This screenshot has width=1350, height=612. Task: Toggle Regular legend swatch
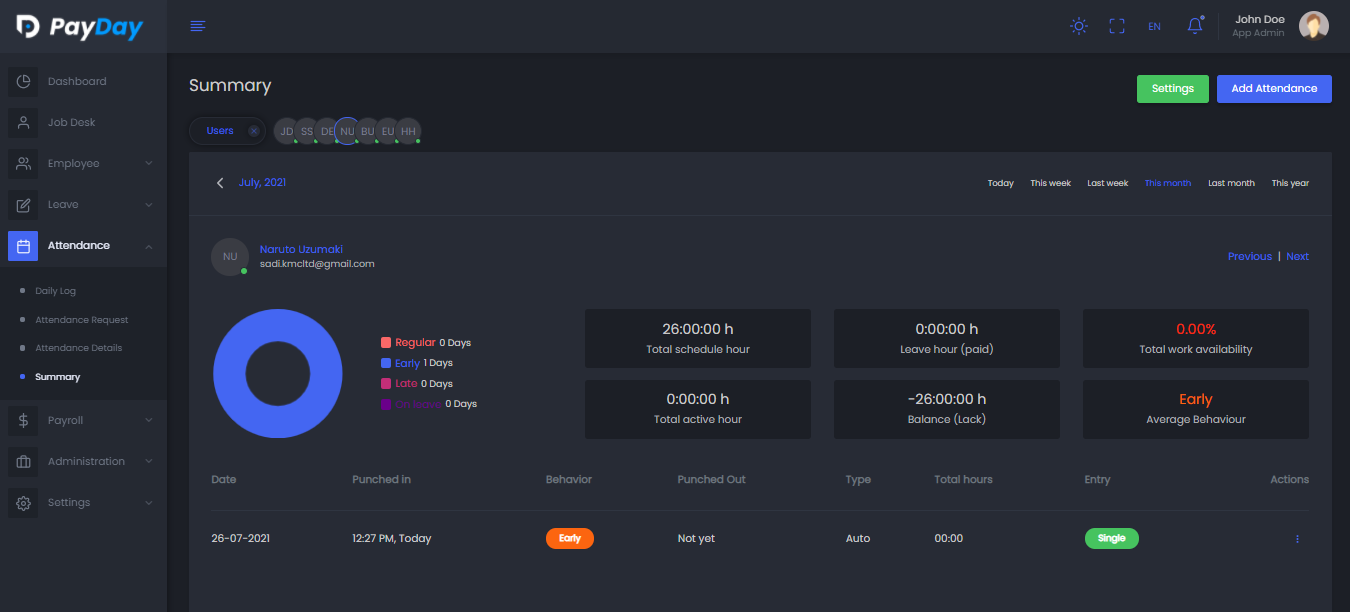[386, 343]
